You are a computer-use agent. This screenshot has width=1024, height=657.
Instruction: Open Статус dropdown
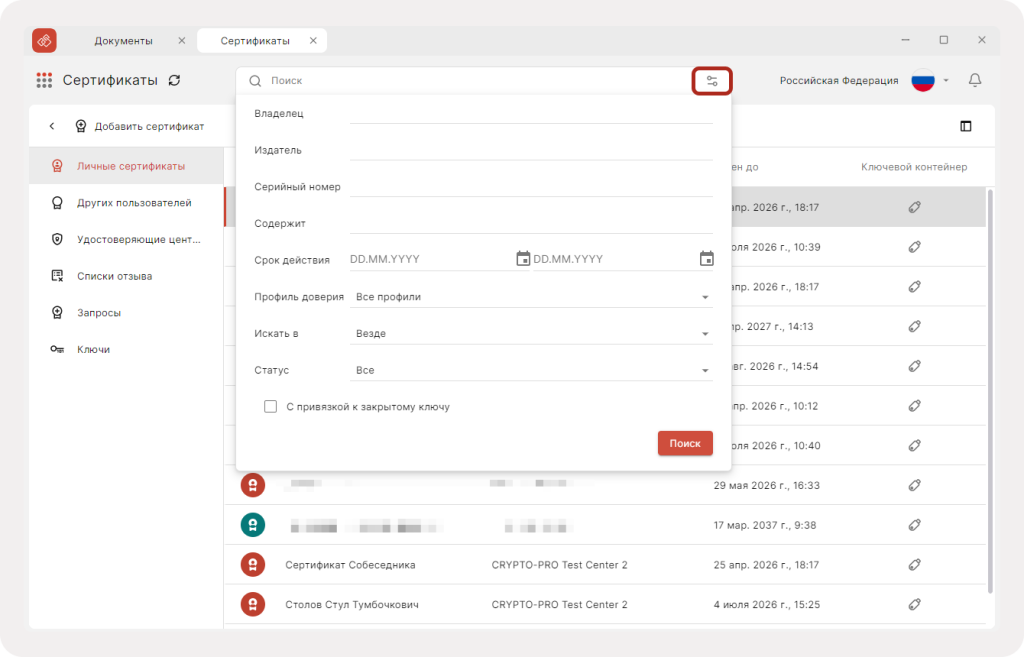pos(531,370)
